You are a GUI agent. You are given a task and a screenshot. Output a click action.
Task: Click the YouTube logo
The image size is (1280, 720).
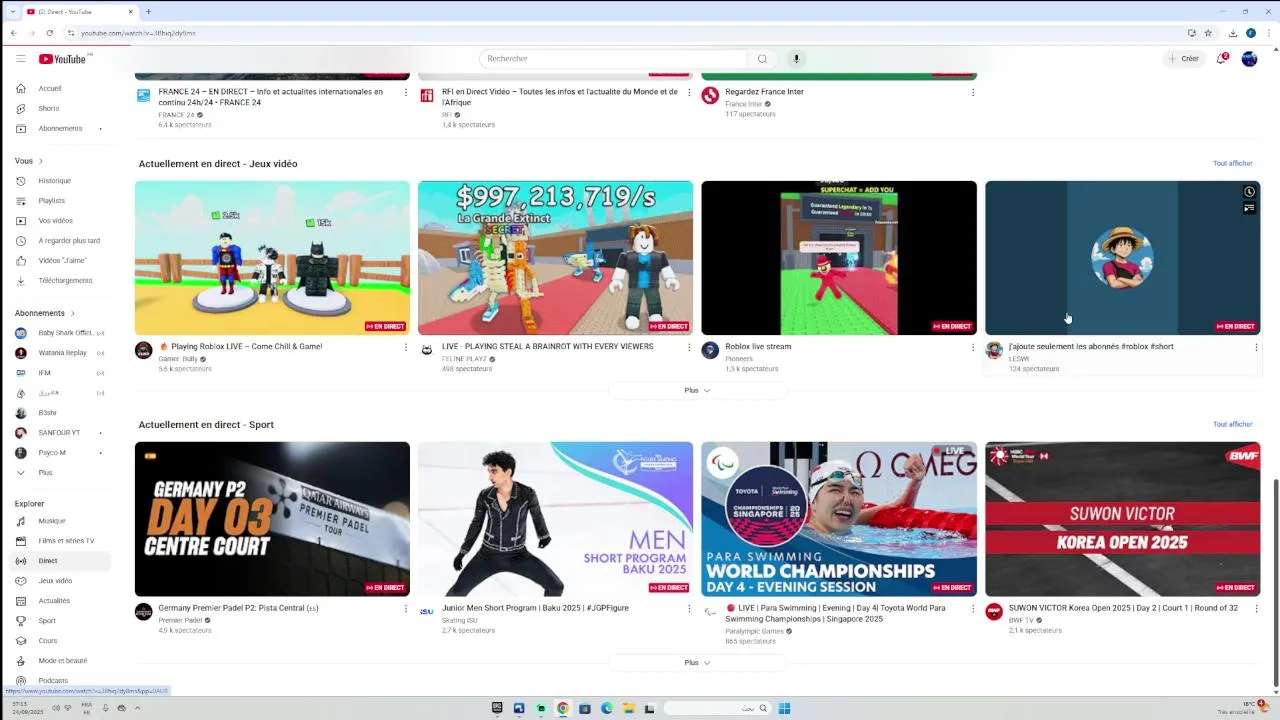pos(63,59)
